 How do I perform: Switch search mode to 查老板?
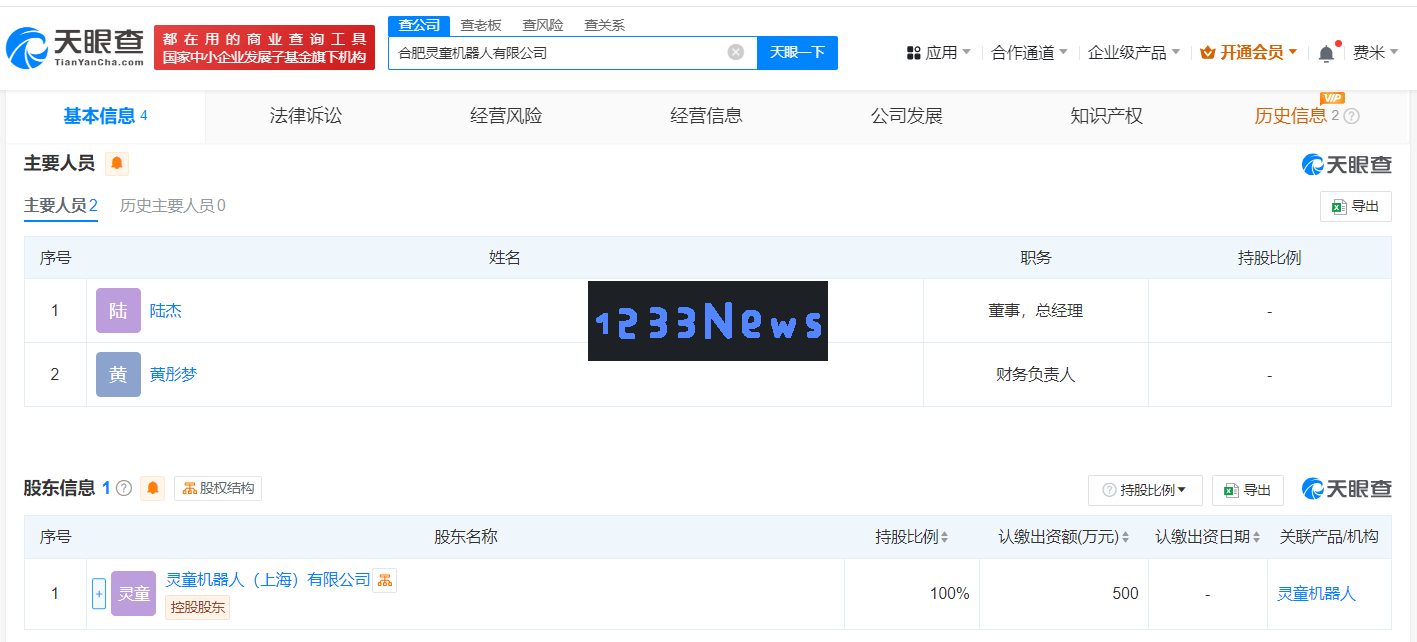point(481,25)
